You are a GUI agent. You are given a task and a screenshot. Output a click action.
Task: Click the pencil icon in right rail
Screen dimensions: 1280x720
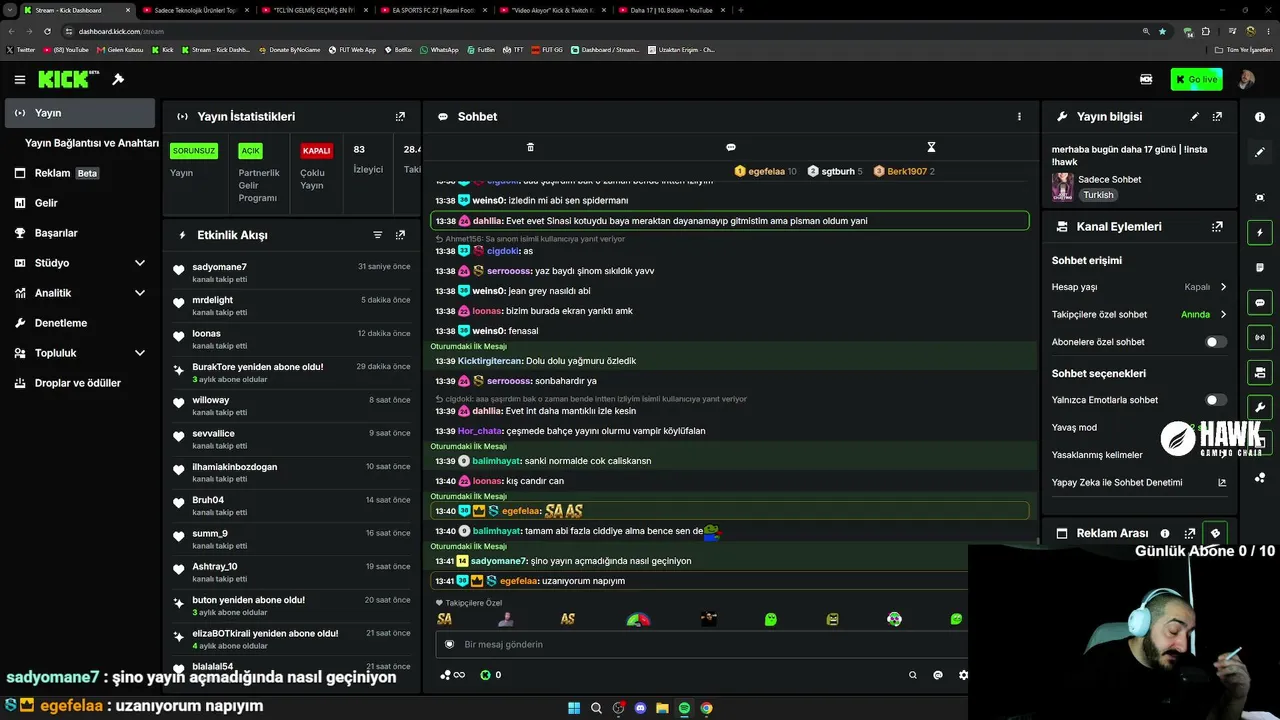pyautogui.click(x=1260, y=152)
